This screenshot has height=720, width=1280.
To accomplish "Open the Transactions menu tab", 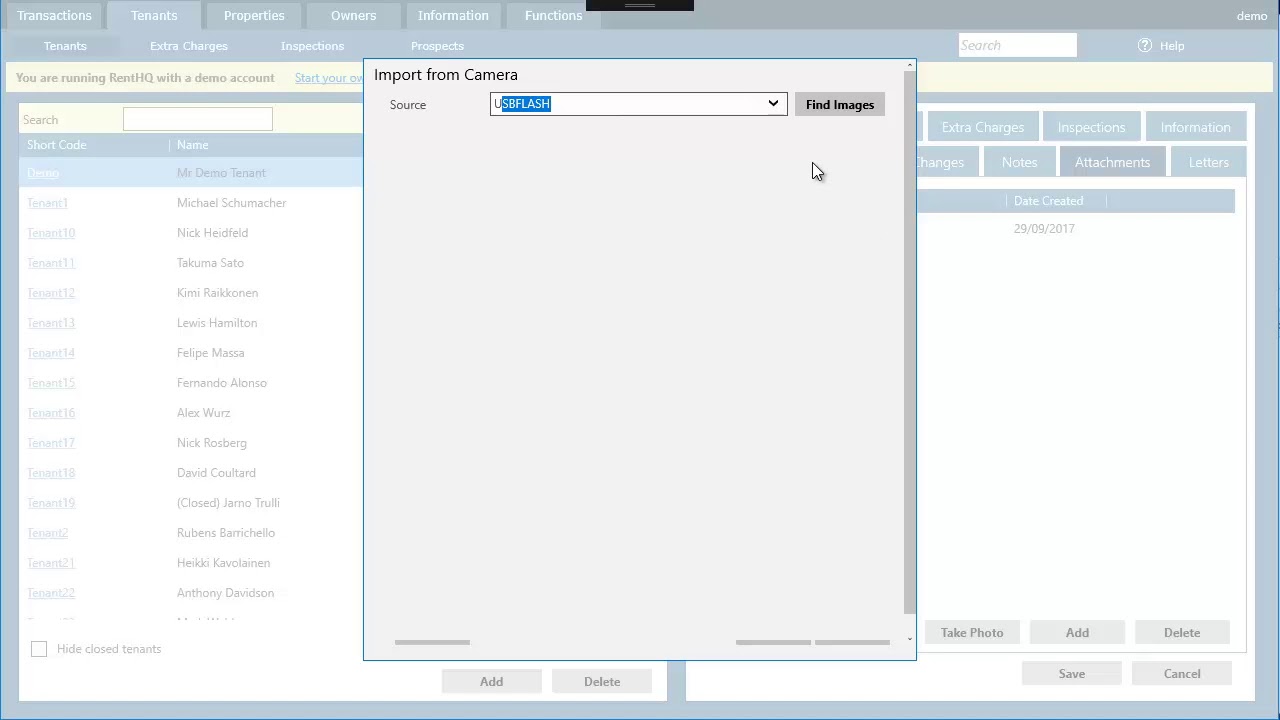I will [x=54, y=16].
